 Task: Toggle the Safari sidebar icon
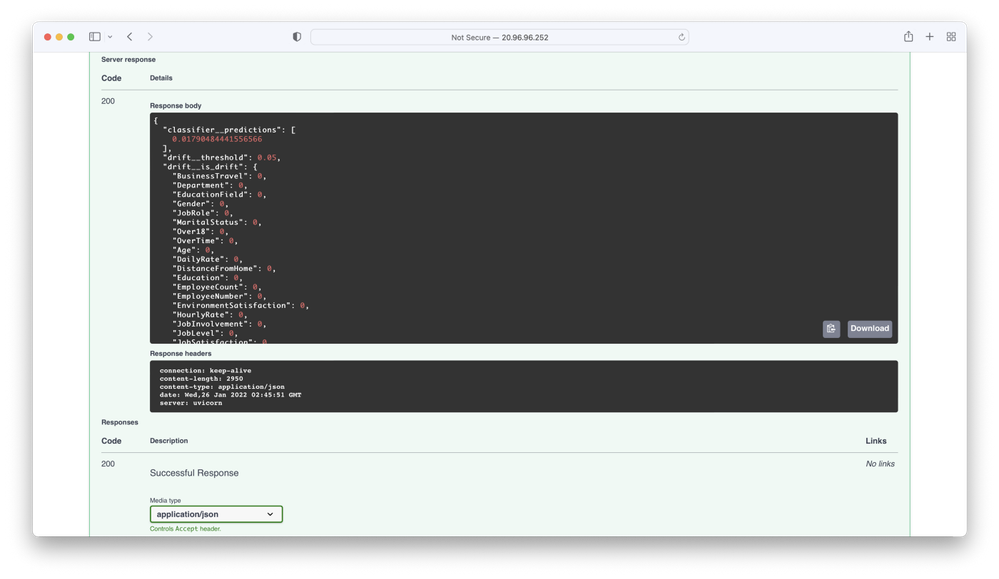coord(94,37)
